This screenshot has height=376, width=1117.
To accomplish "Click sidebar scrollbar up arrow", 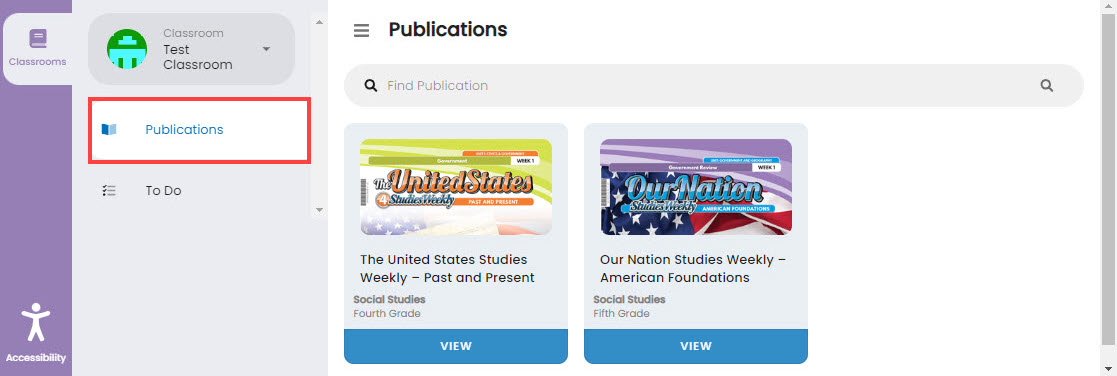I will pyautogui.click(x=319, y=22).
